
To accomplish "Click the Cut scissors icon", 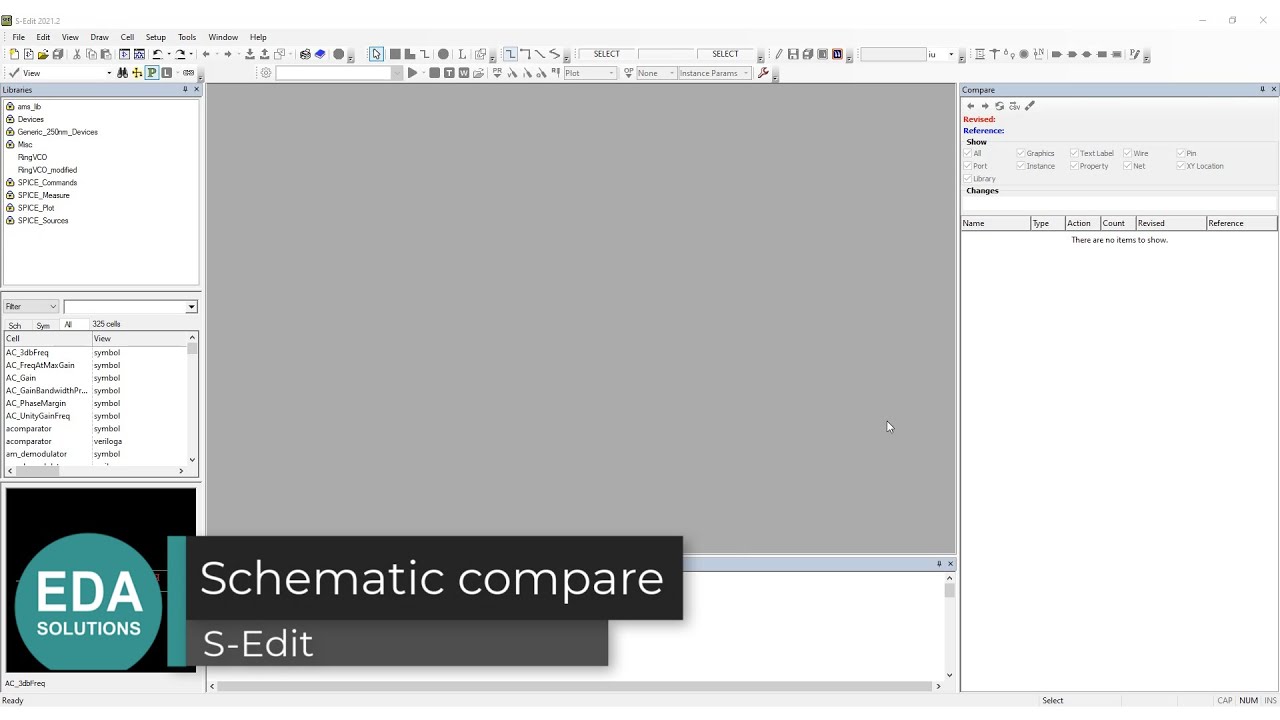I will pyautogui.click(x=77, y=54).
